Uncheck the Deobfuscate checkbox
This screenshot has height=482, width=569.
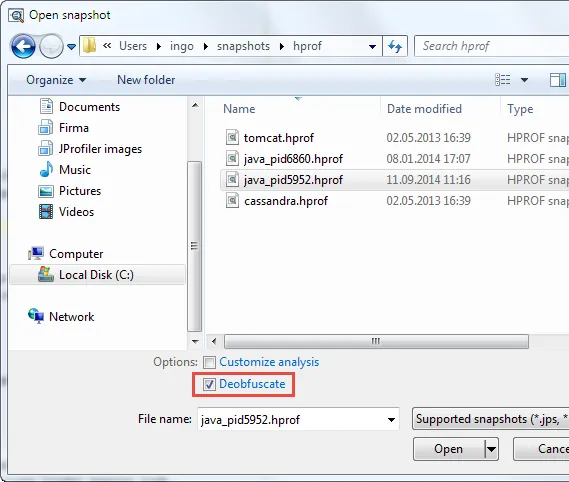coord(209,384)
